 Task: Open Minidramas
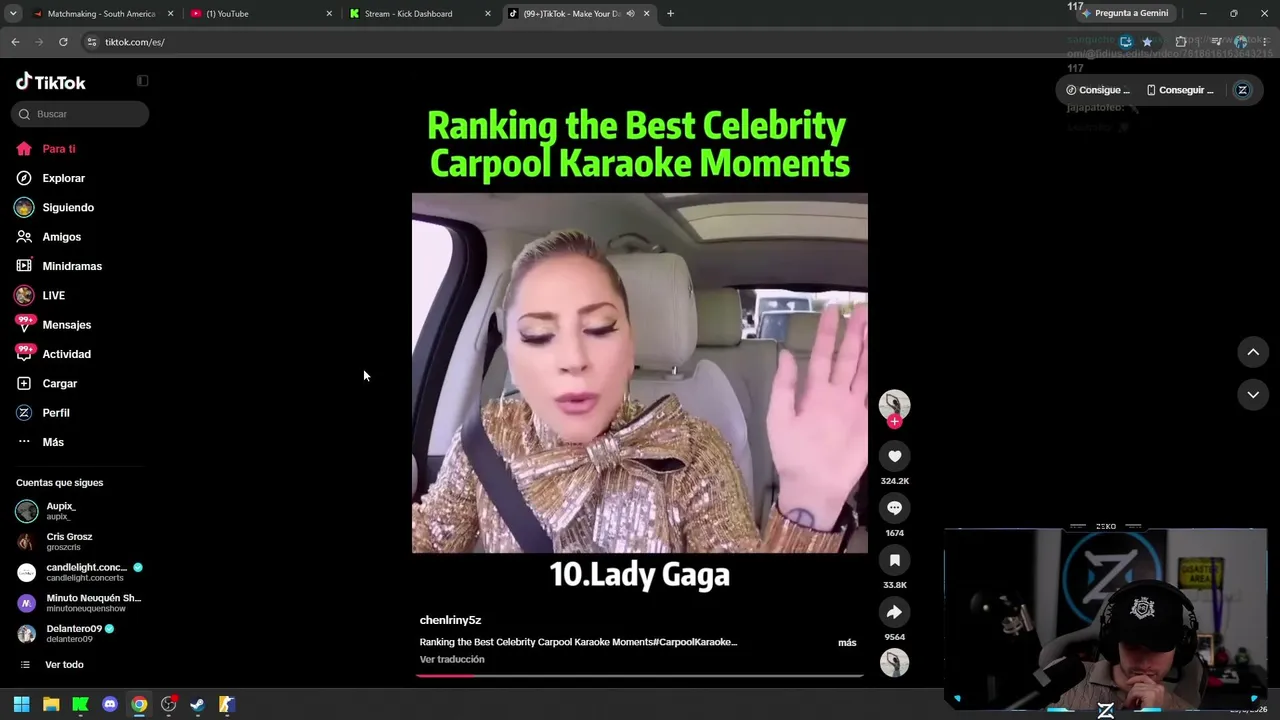tap(72, 266)
